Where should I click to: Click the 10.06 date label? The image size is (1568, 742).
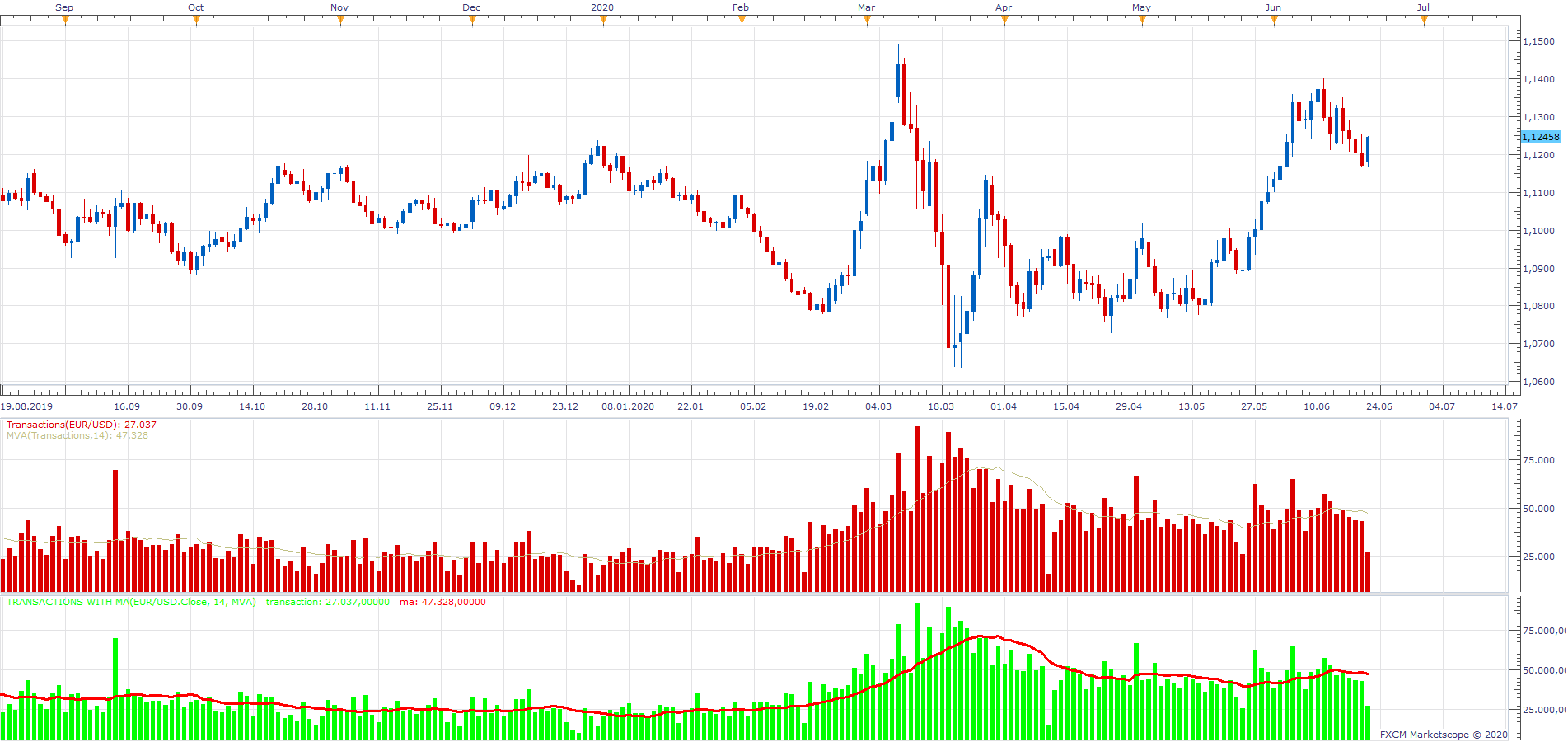tap(1317, 406)
